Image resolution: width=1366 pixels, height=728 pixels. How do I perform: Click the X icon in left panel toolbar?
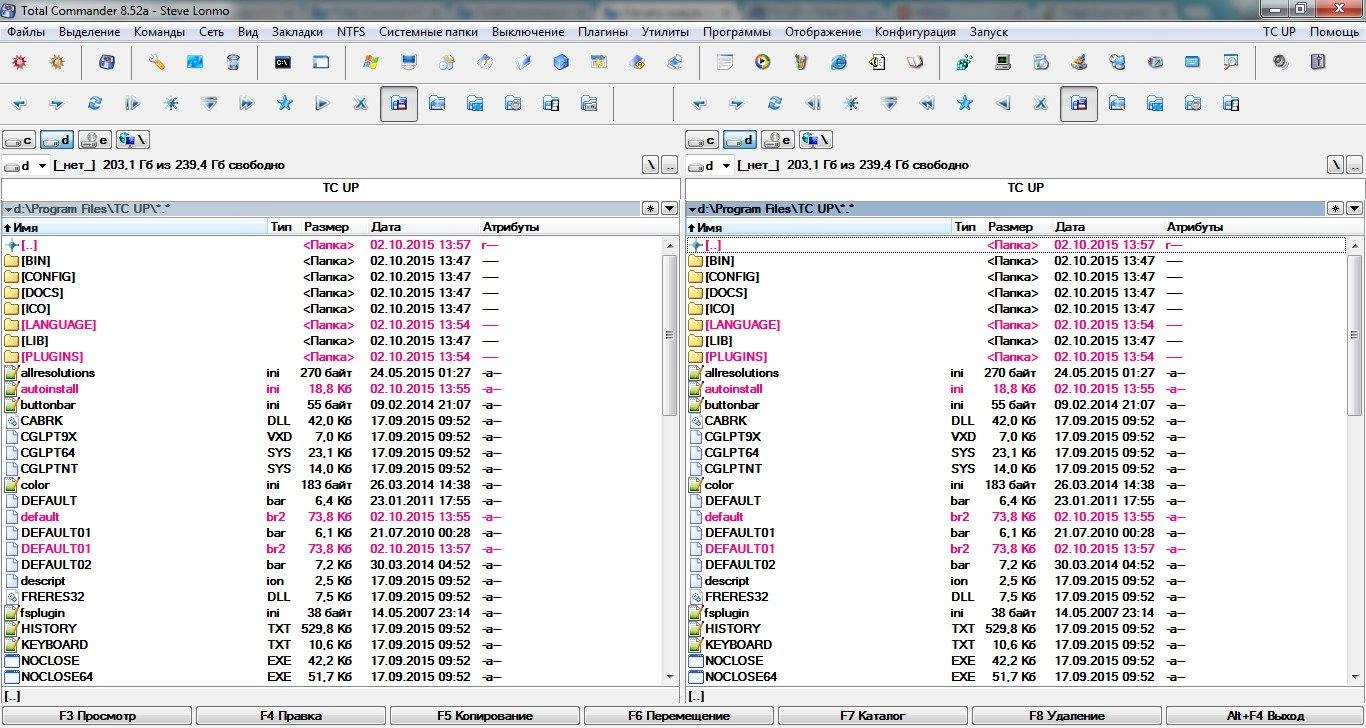(x=361, y=103)
